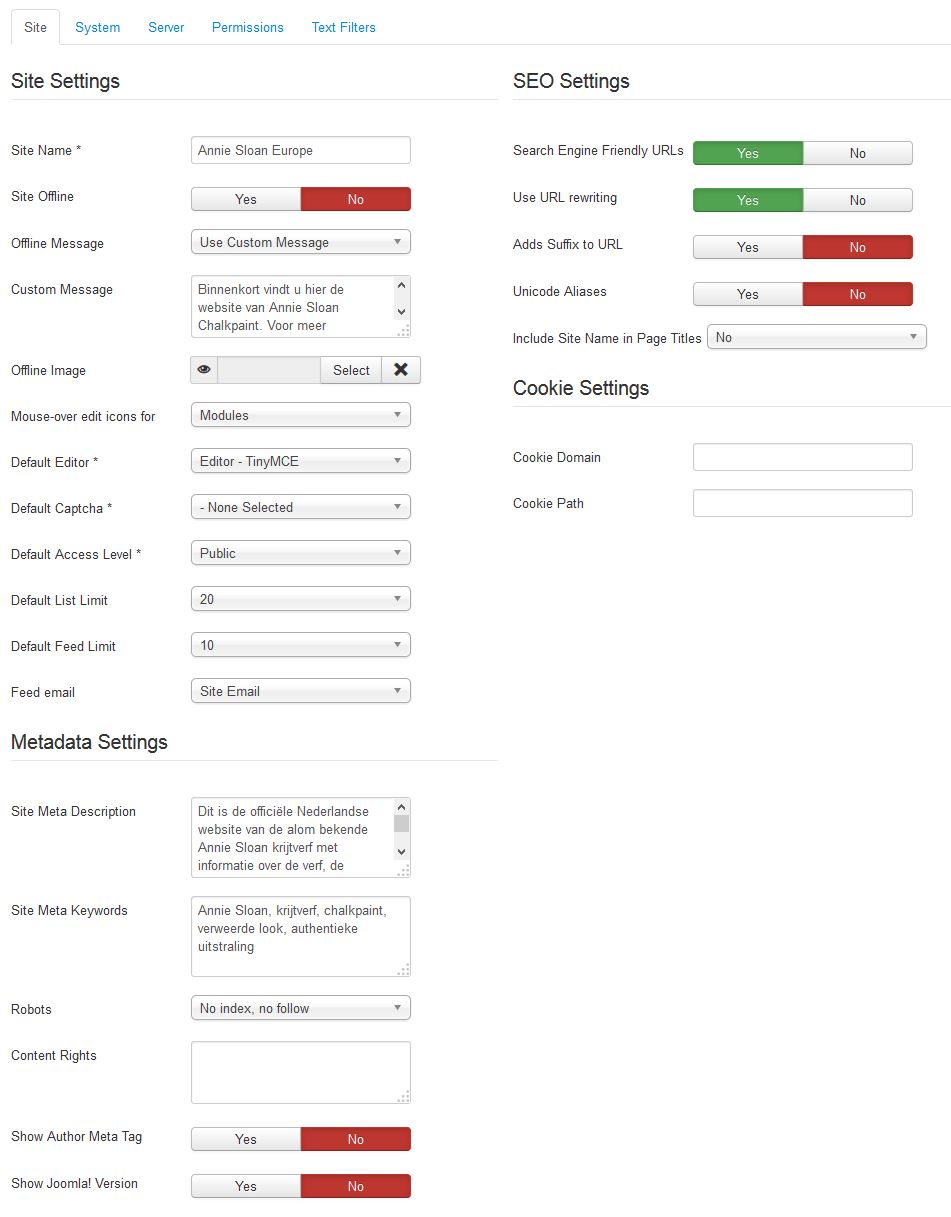The width and height of the screenshot is (951, 1217).
Task: Set Site Offline to No
Action: pyautogui.click(x=356, y=199)
